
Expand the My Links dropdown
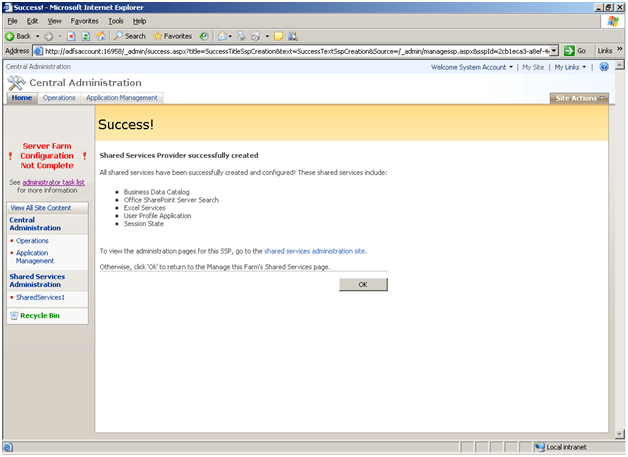click(x=572, y=67)
